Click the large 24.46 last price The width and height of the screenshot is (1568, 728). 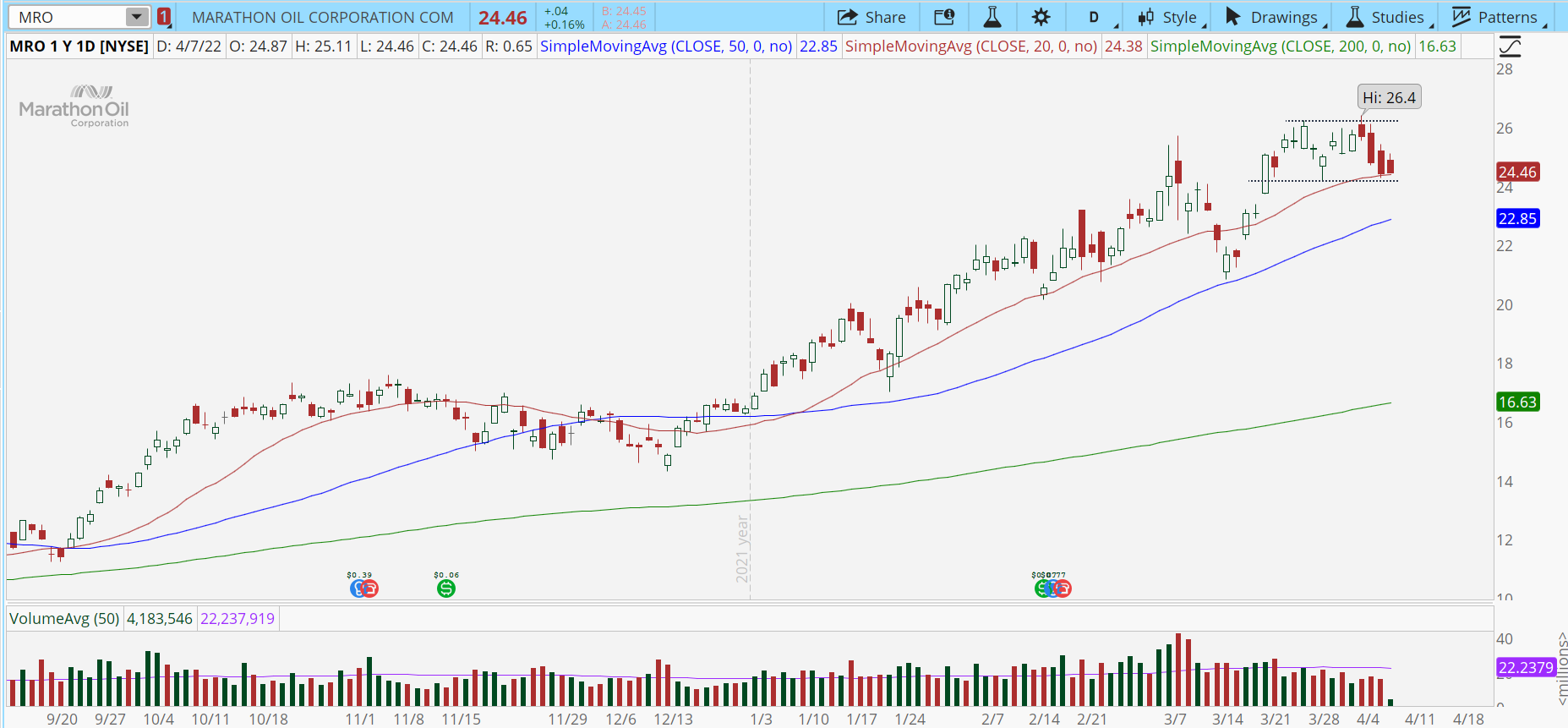(503, 18)
